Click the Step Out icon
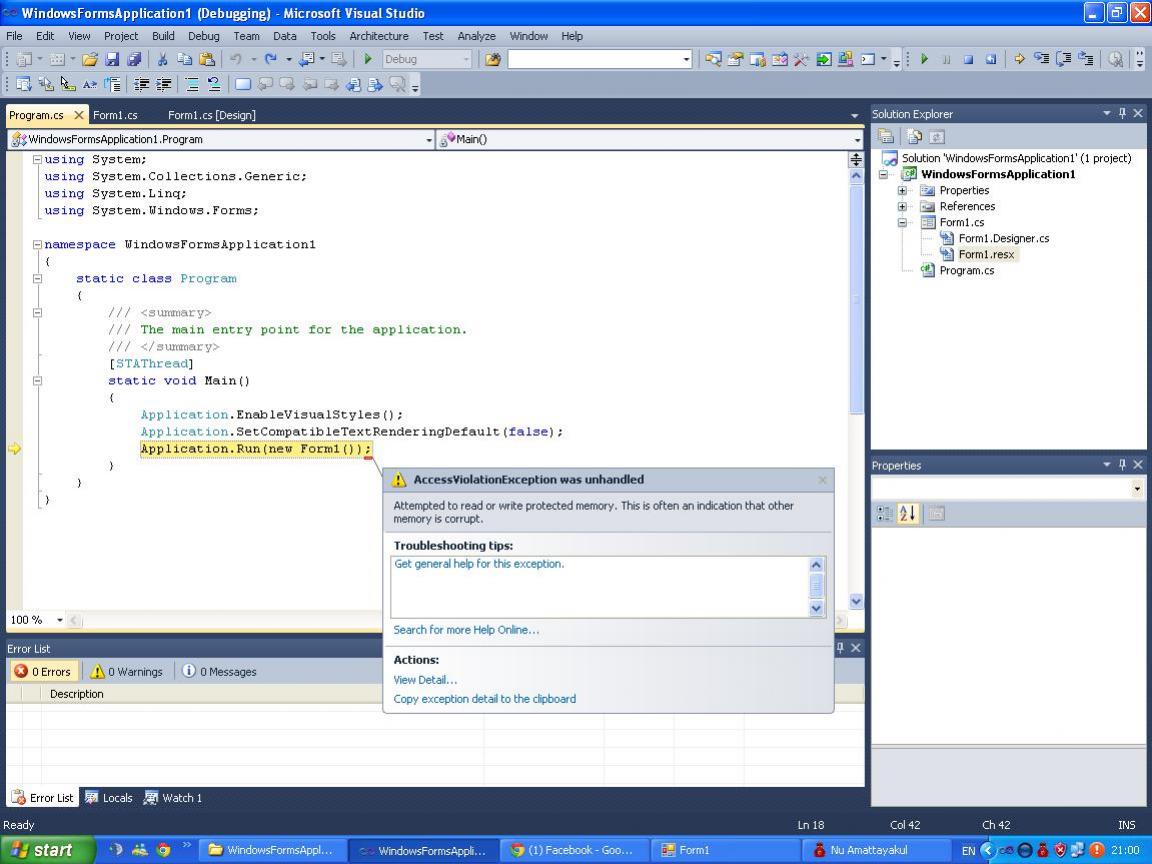 pos(1085,60)
